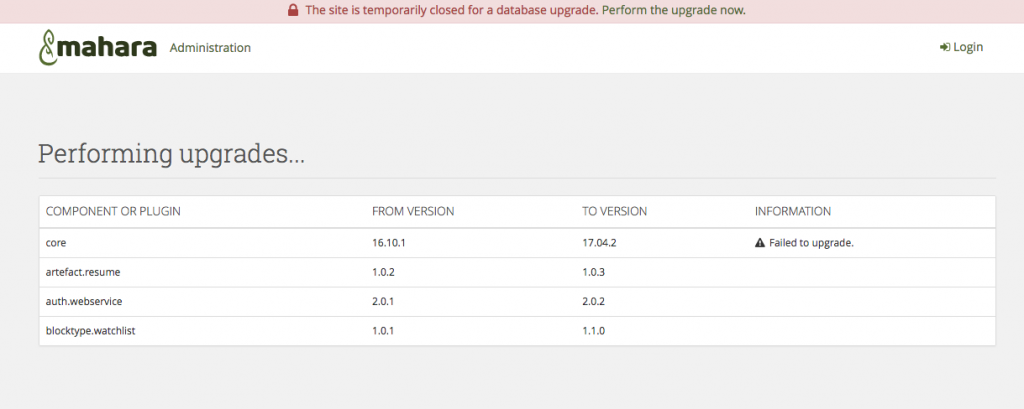Screen dimensions: 1024x409
Task: Click Perform the upgrade now link
Action: coord(673,10)
